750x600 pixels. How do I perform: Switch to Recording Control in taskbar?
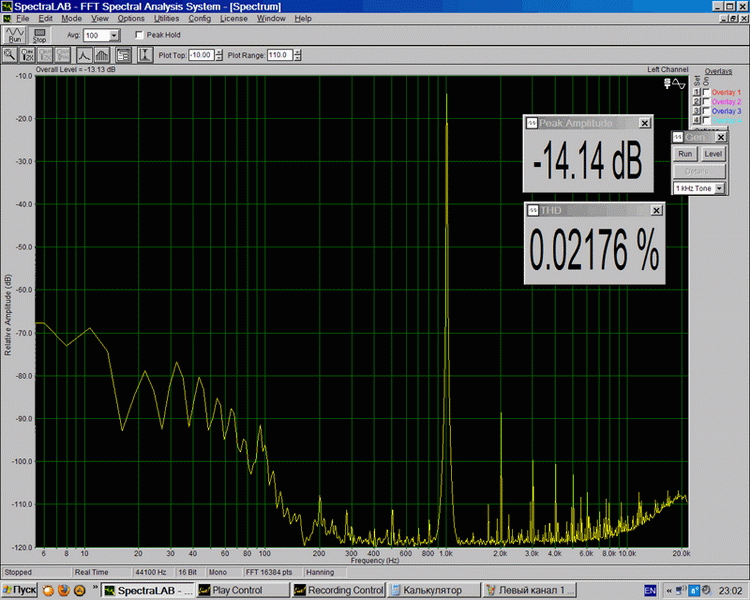click(340, 590)
